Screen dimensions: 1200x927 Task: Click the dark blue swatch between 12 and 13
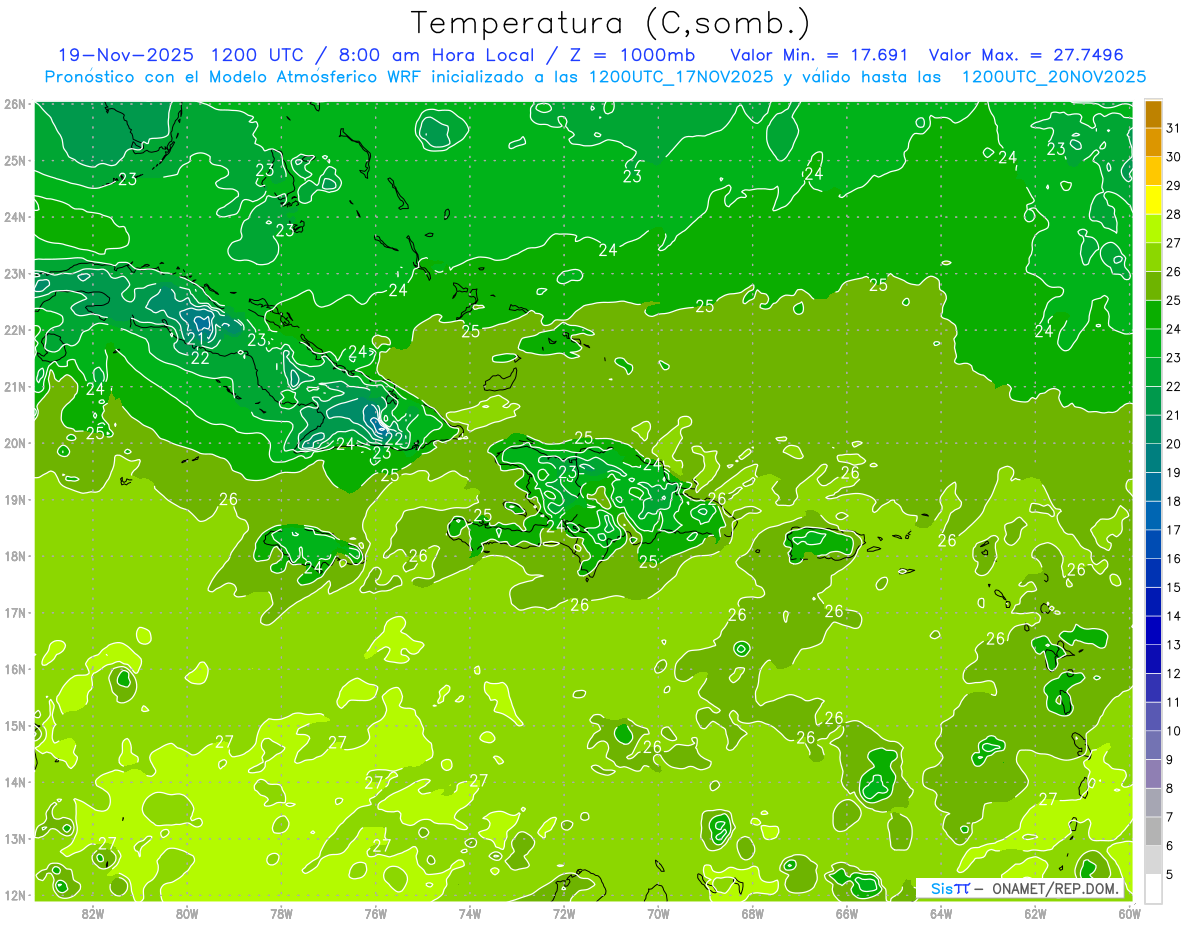click(1153, 659)
